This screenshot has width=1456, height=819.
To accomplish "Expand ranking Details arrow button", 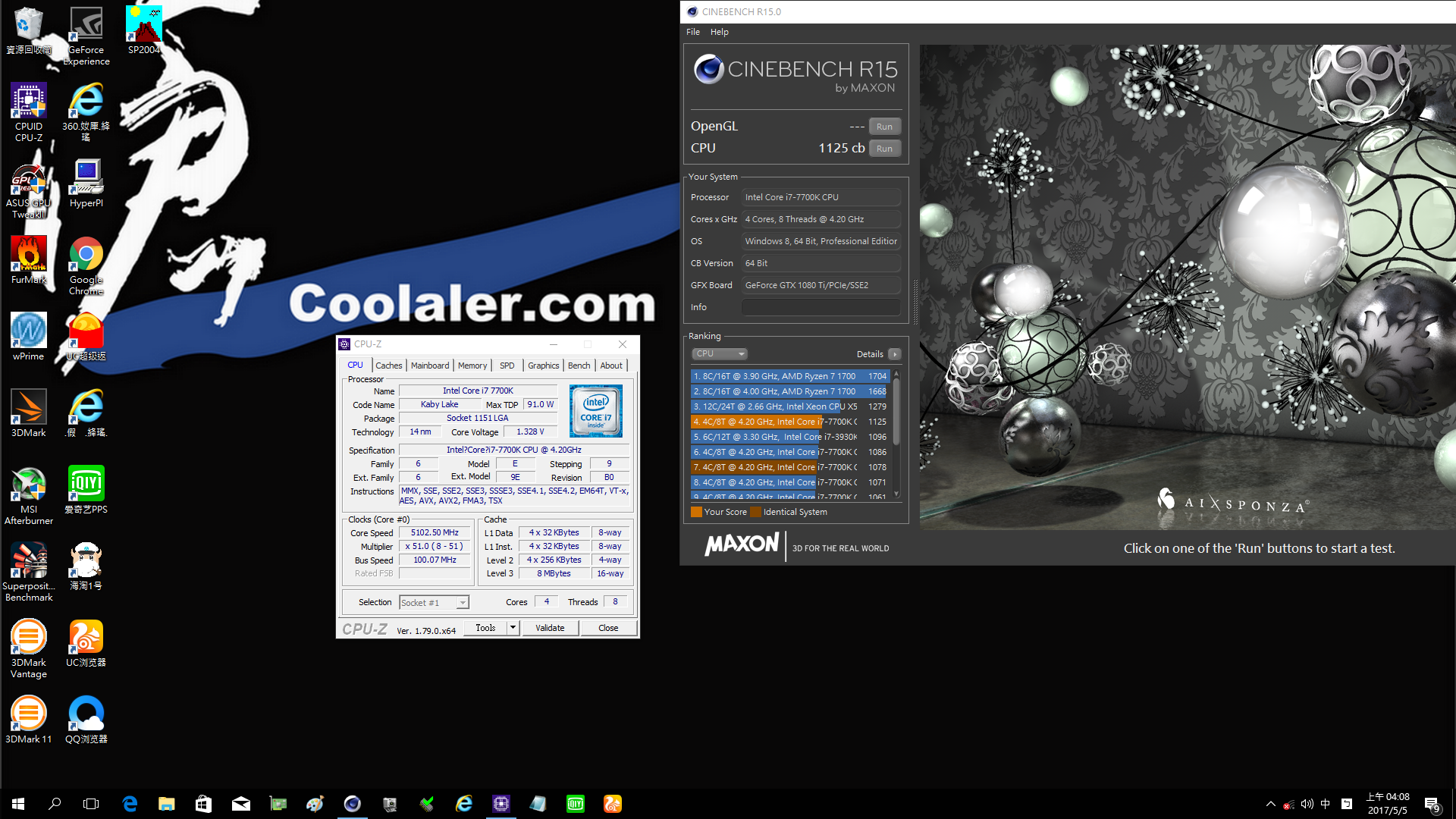I will click(x=895, y=354).
